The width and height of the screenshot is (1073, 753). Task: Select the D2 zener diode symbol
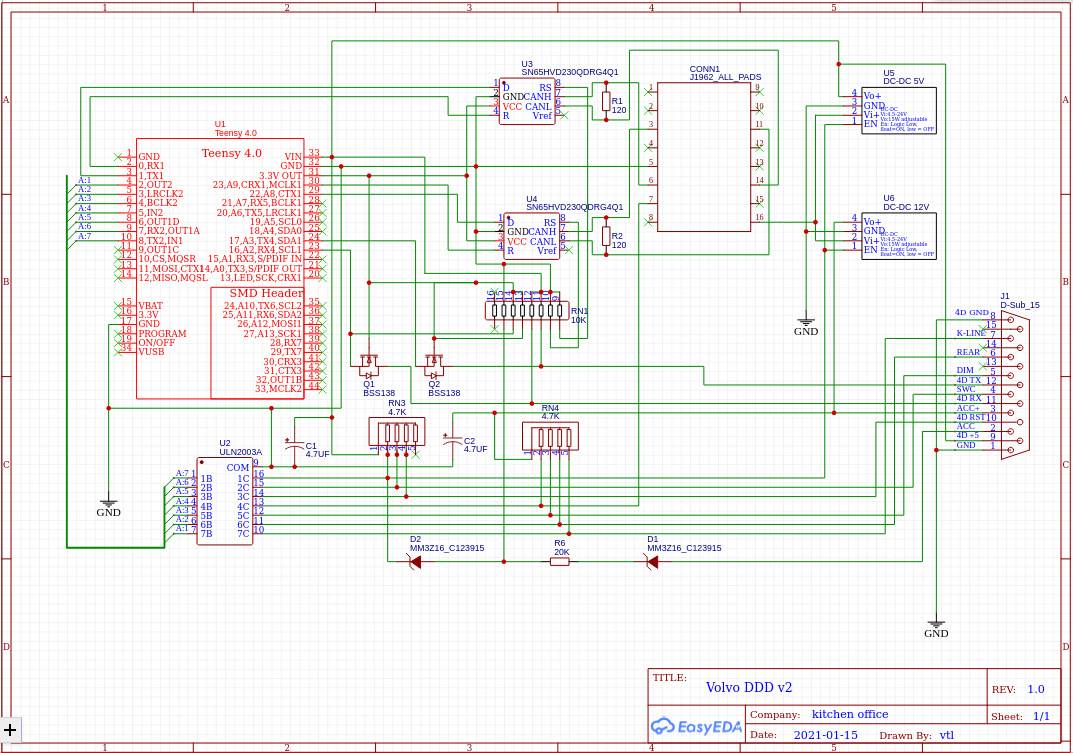pyautogui.click(x=415, y=562)
